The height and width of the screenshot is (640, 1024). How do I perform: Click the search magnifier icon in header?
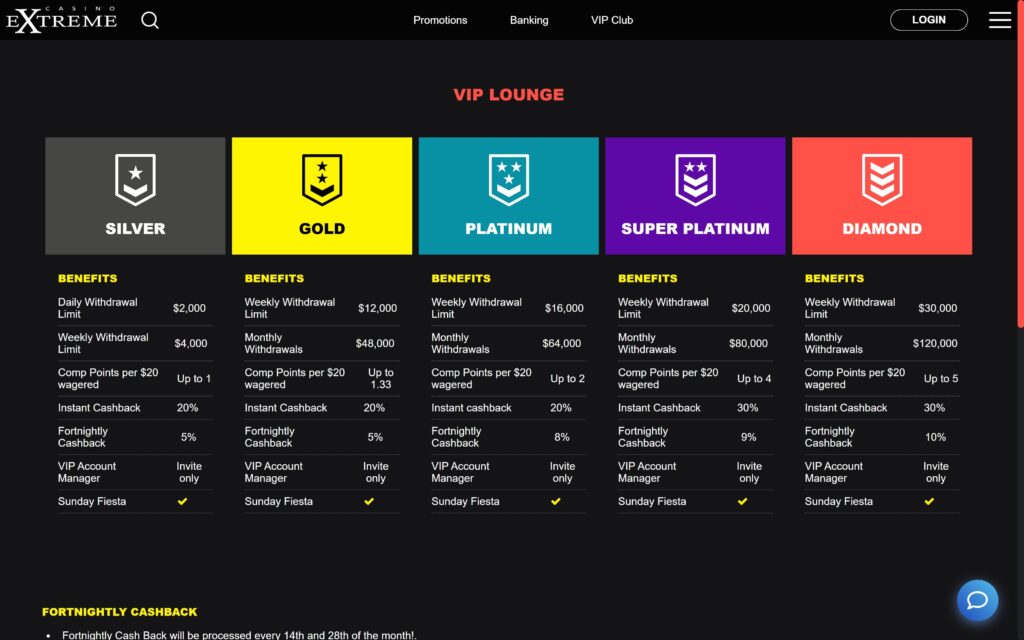[150, 20]
